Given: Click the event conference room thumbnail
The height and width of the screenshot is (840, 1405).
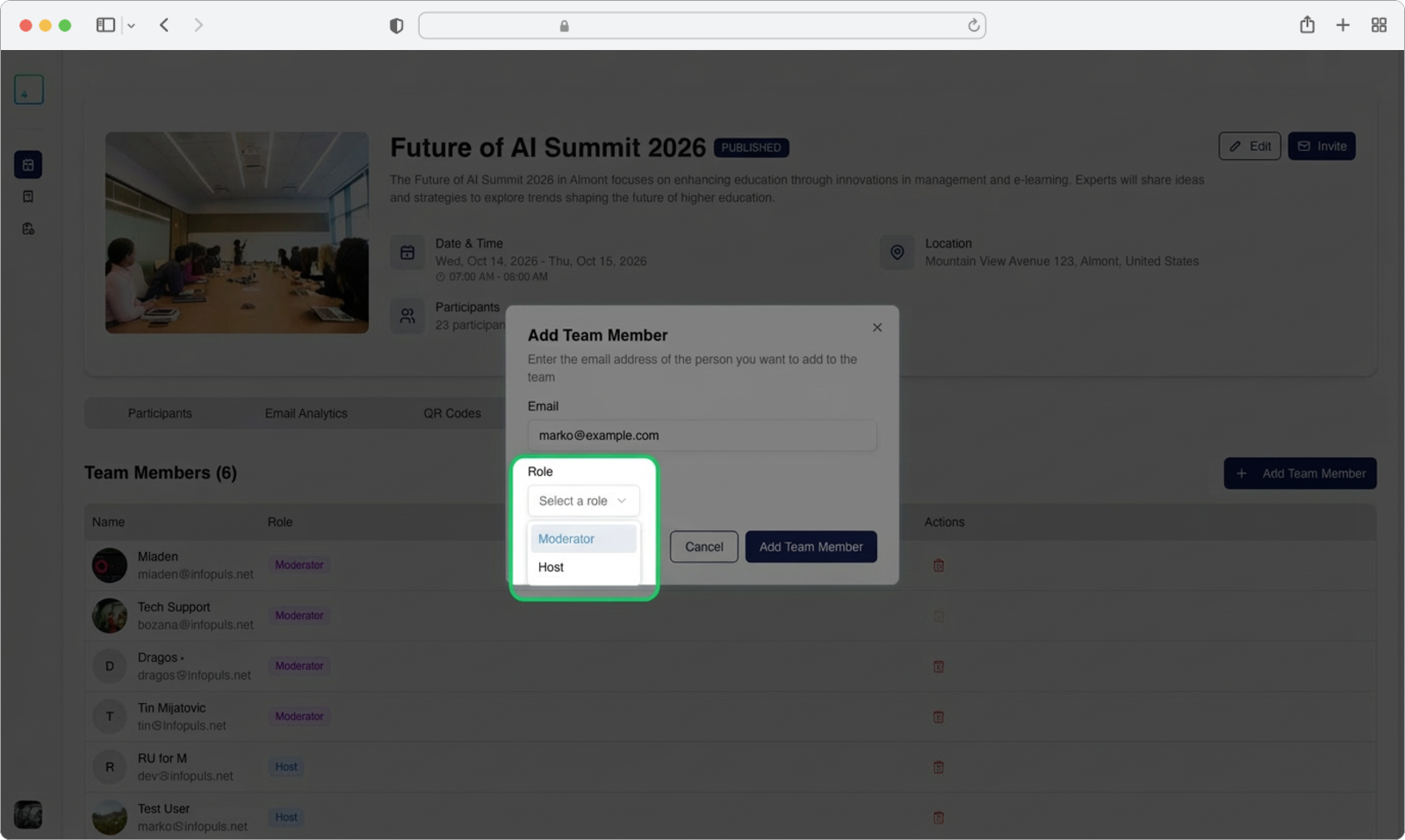Looking at the screenshot, I should coord(237,233).
